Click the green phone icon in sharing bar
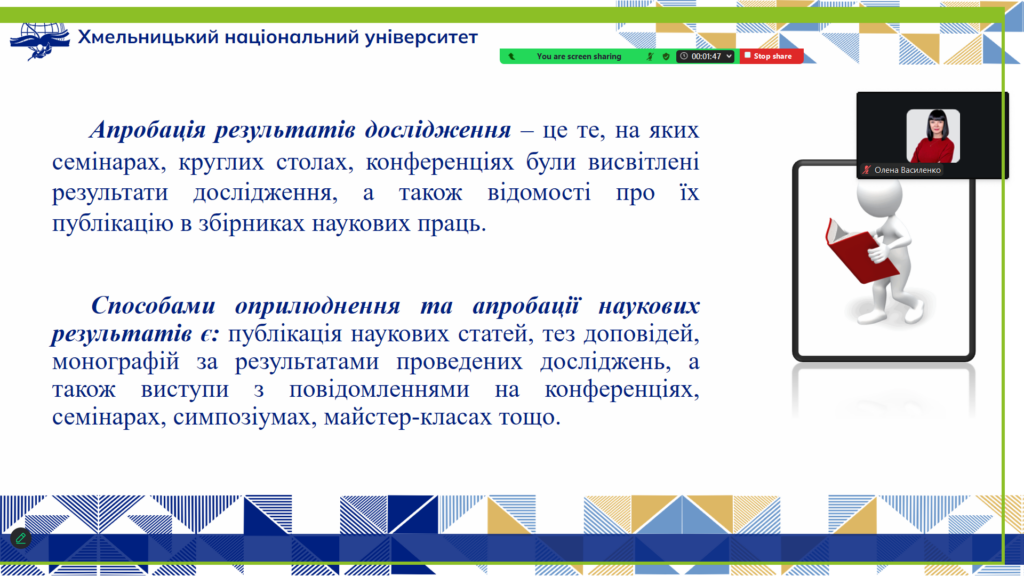This screenshot has height=576, width=1024. point(511,57)
